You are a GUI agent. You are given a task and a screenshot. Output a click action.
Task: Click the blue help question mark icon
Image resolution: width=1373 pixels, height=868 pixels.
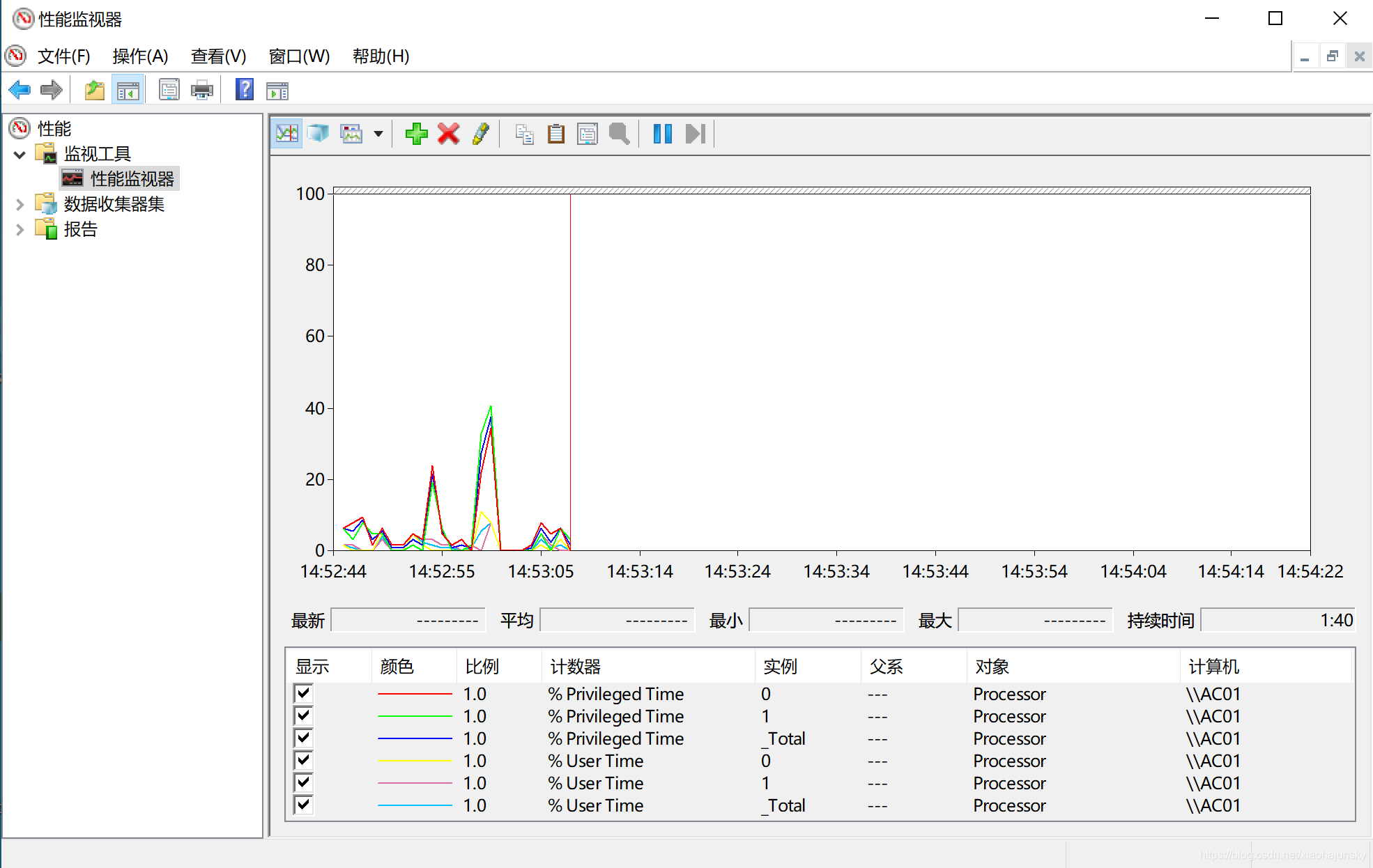pos(244,90)
